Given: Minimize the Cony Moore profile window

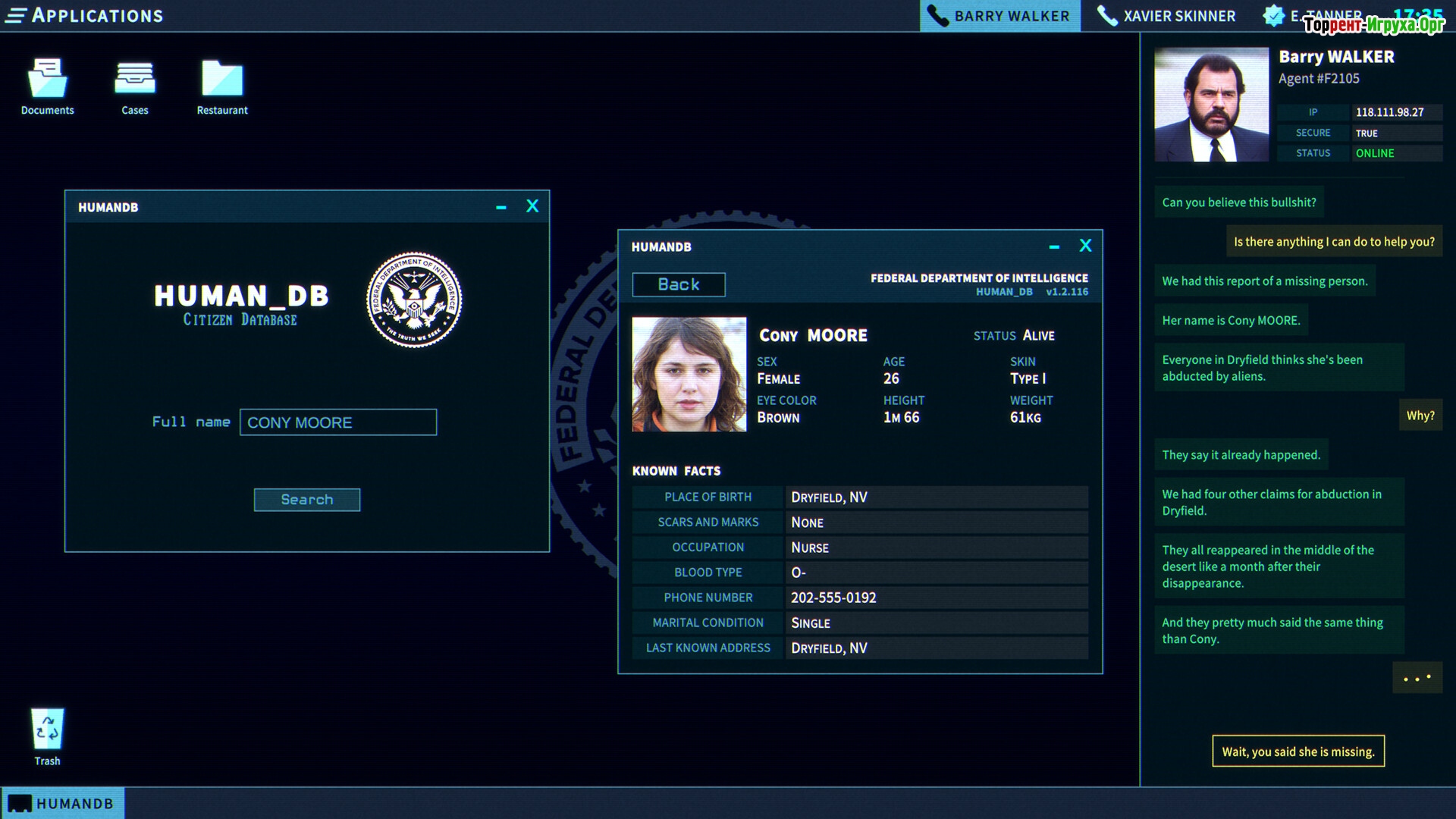Looking at the screenshot, I should tap(1053, 246).
